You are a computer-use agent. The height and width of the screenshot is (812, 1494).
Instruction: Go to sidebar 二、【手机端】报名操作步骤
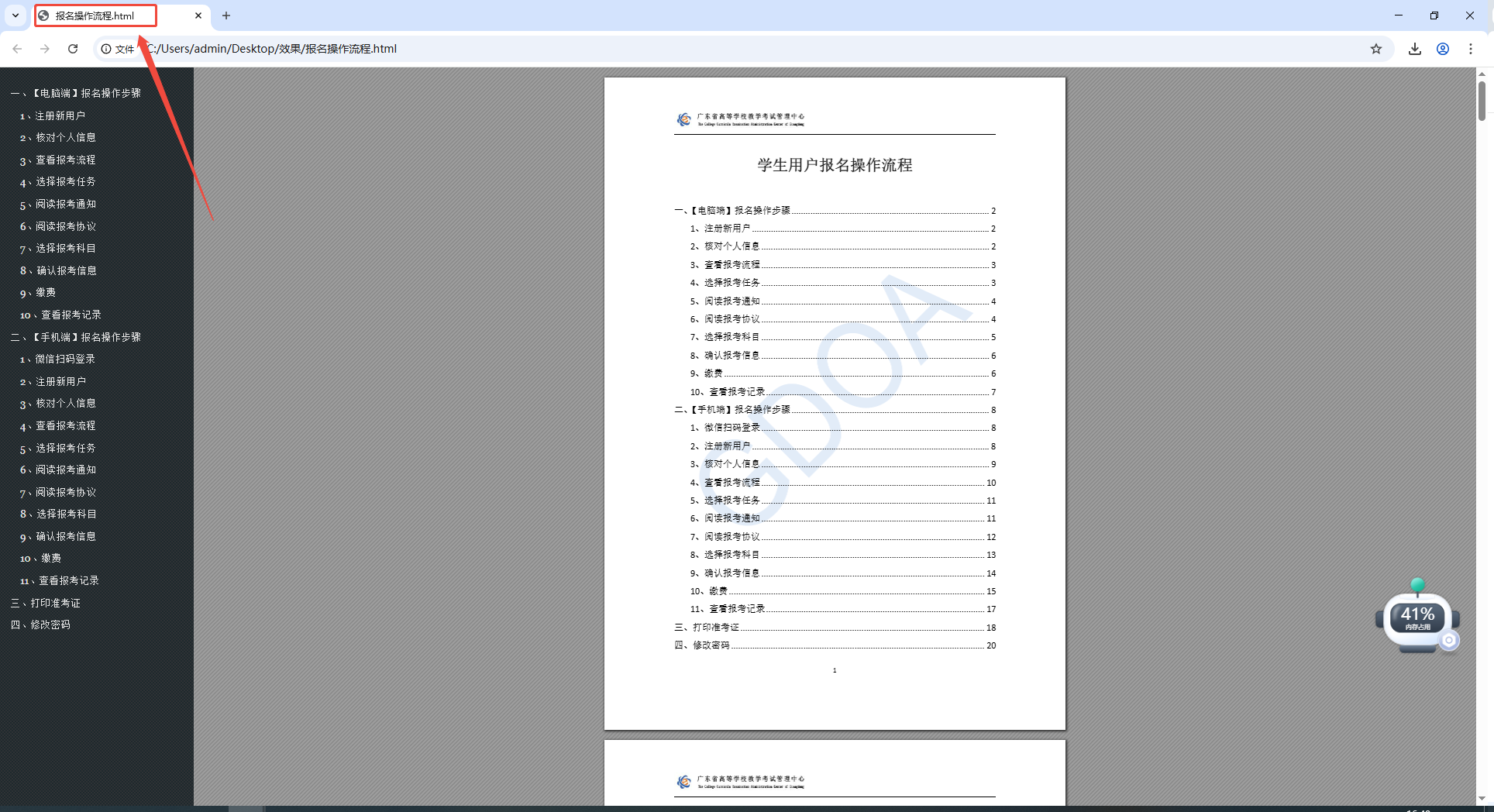[75, 337]
